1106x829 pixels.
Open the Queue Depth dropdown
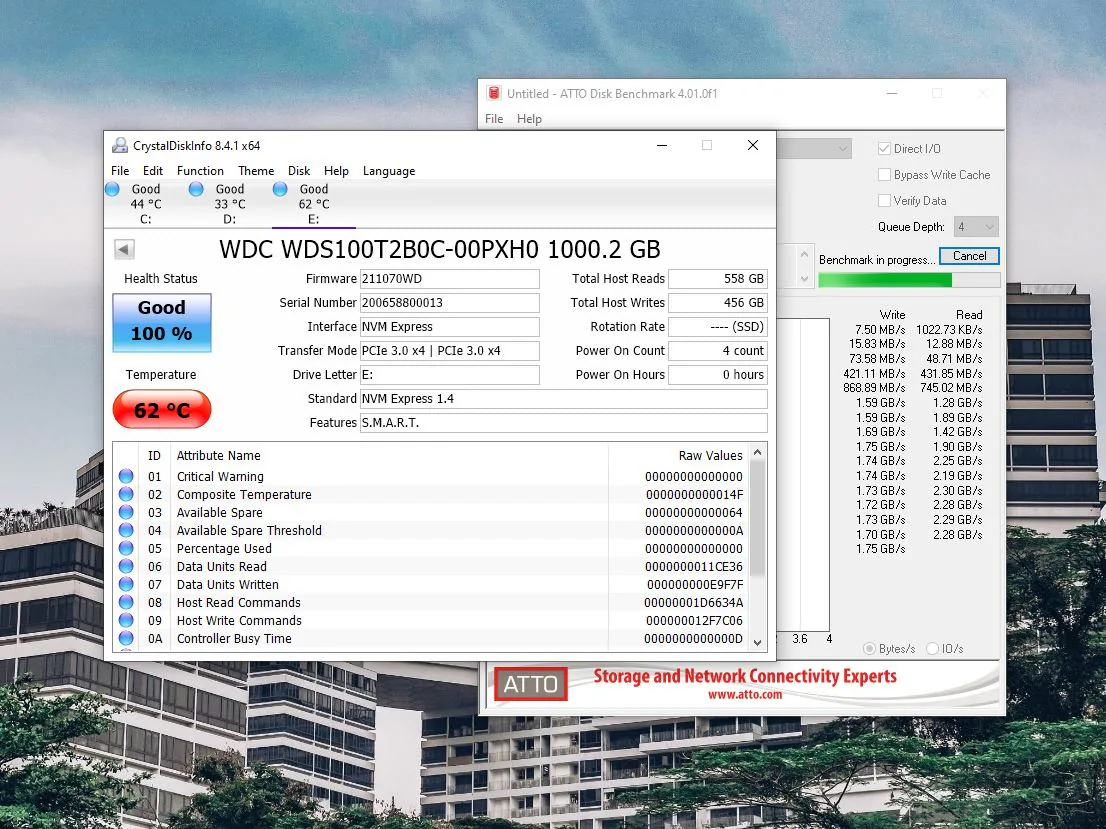(976, 227)
